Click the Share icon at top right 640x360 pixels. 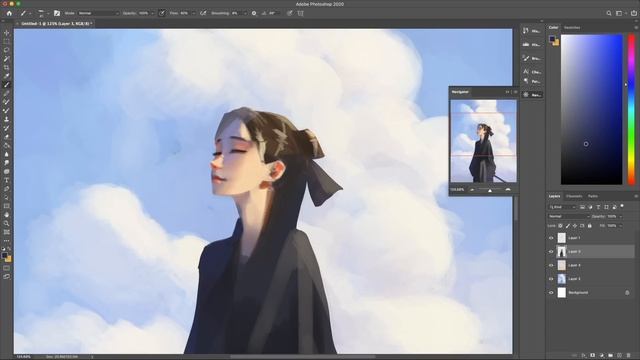click(x=634, y=13)
